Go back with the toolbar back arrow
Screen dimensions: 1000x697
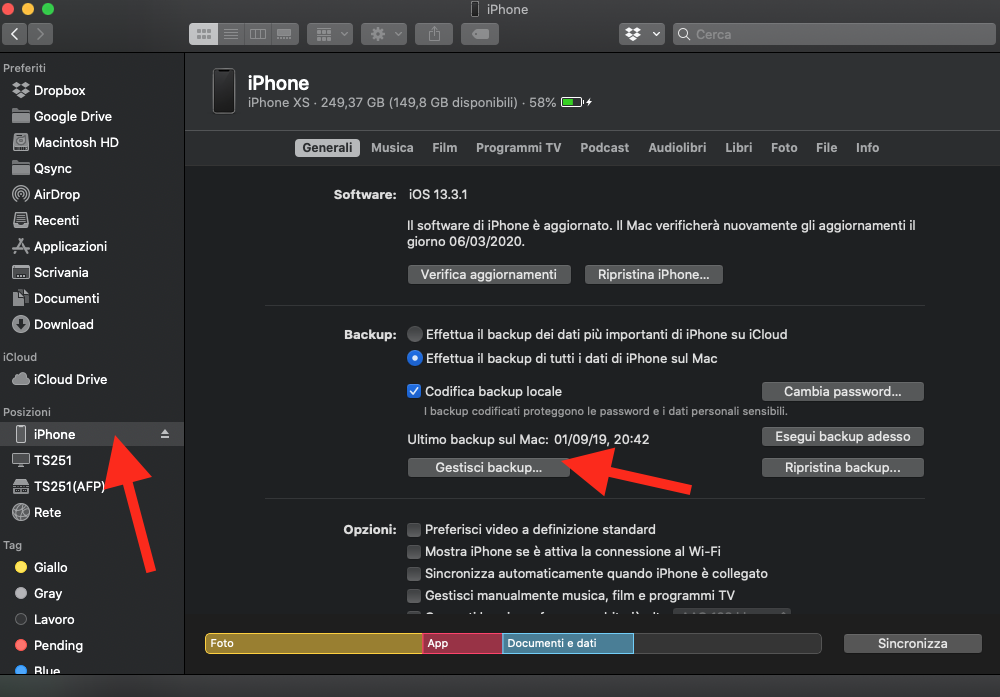[15, 34]
